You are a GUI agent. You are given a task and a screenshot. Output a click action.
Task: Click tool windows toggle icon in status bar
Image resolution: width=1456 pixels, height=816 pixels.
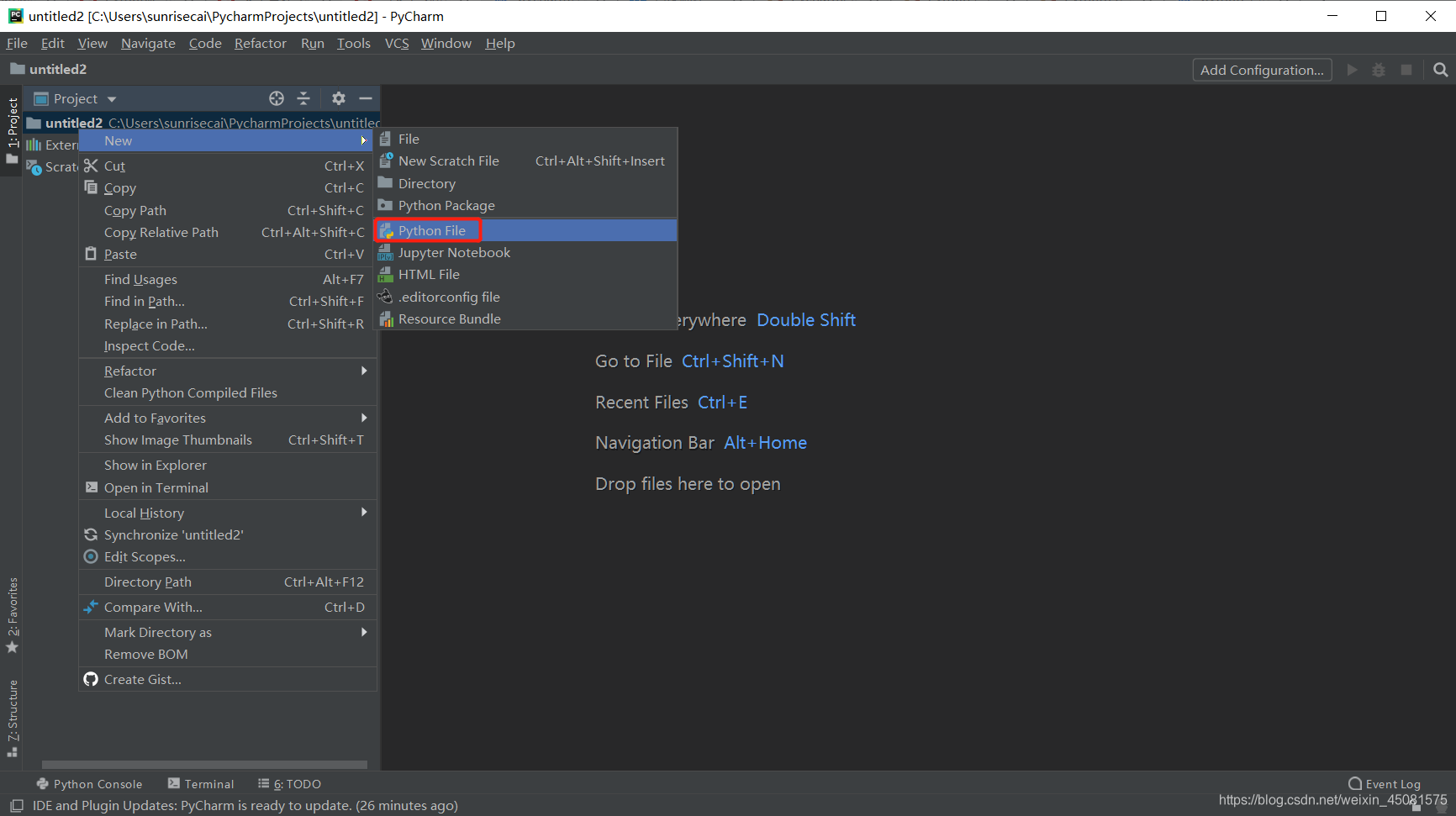coord(16,805)
